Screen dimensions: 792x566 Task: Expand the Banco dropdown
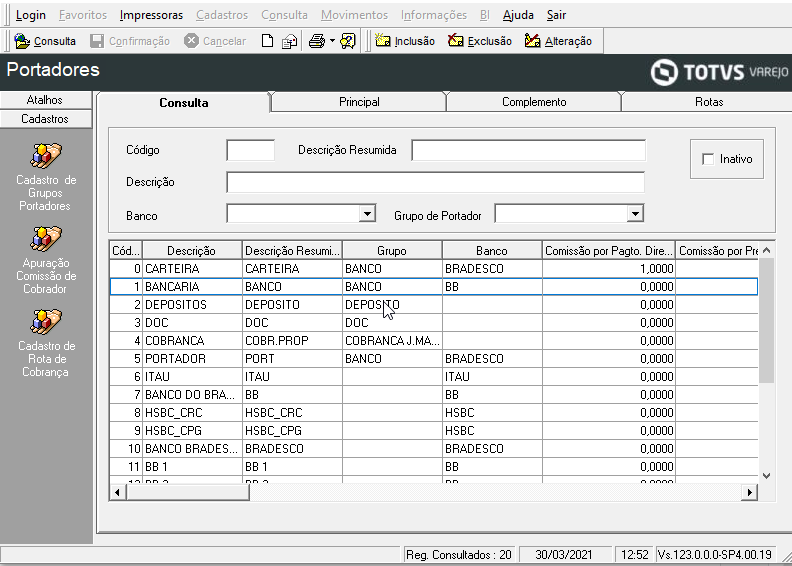[x=367, y=214]
